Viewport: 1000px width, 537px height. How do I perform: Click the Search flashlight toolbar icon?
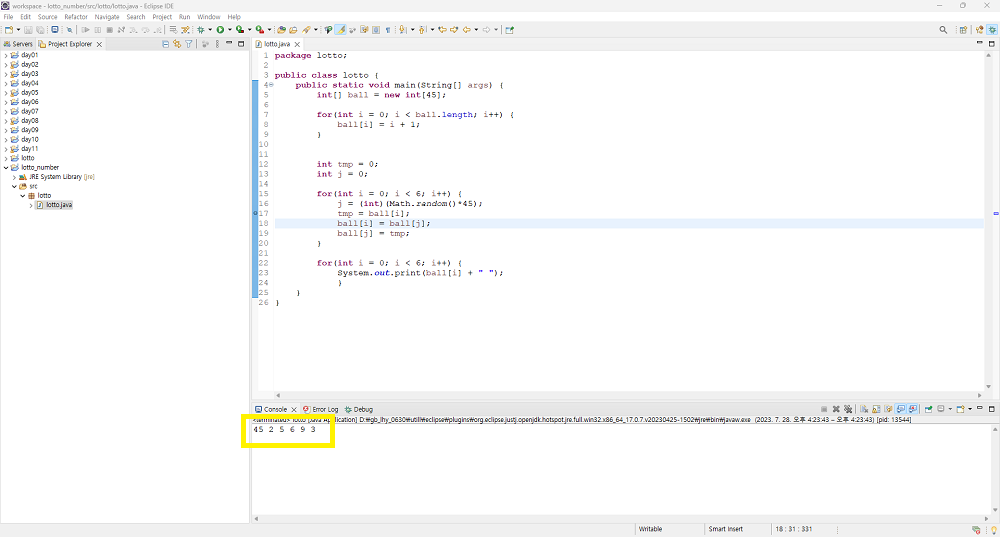[x=306, y=29]
